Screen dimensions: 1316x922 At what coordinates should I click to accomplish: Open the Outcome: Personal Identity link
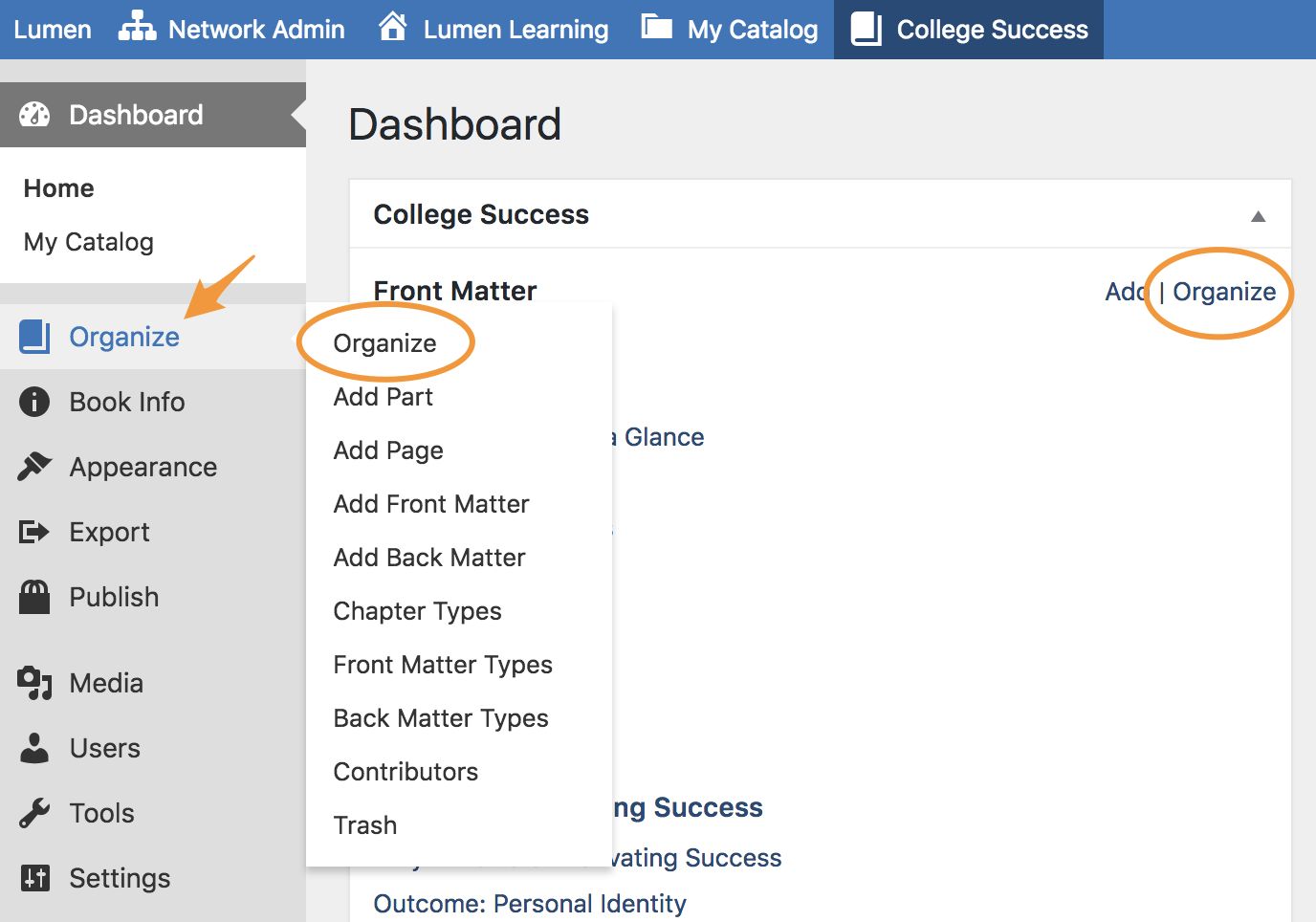(529, 904)
